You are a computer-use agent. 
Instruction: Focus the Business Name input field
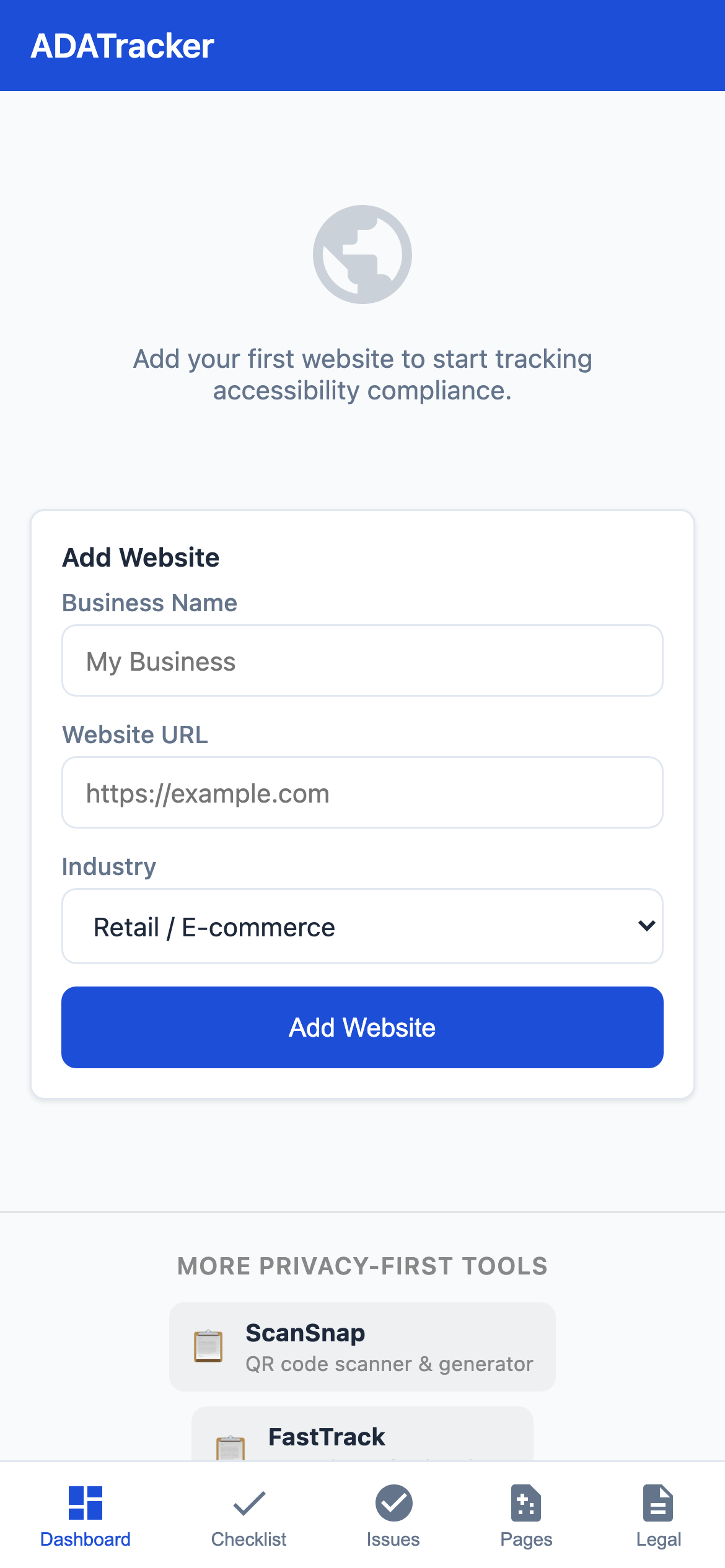(x=362, y=661)
